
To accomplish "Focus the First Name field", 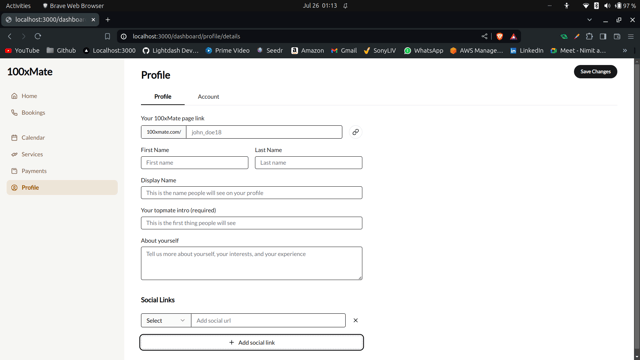I will point(195,162).
